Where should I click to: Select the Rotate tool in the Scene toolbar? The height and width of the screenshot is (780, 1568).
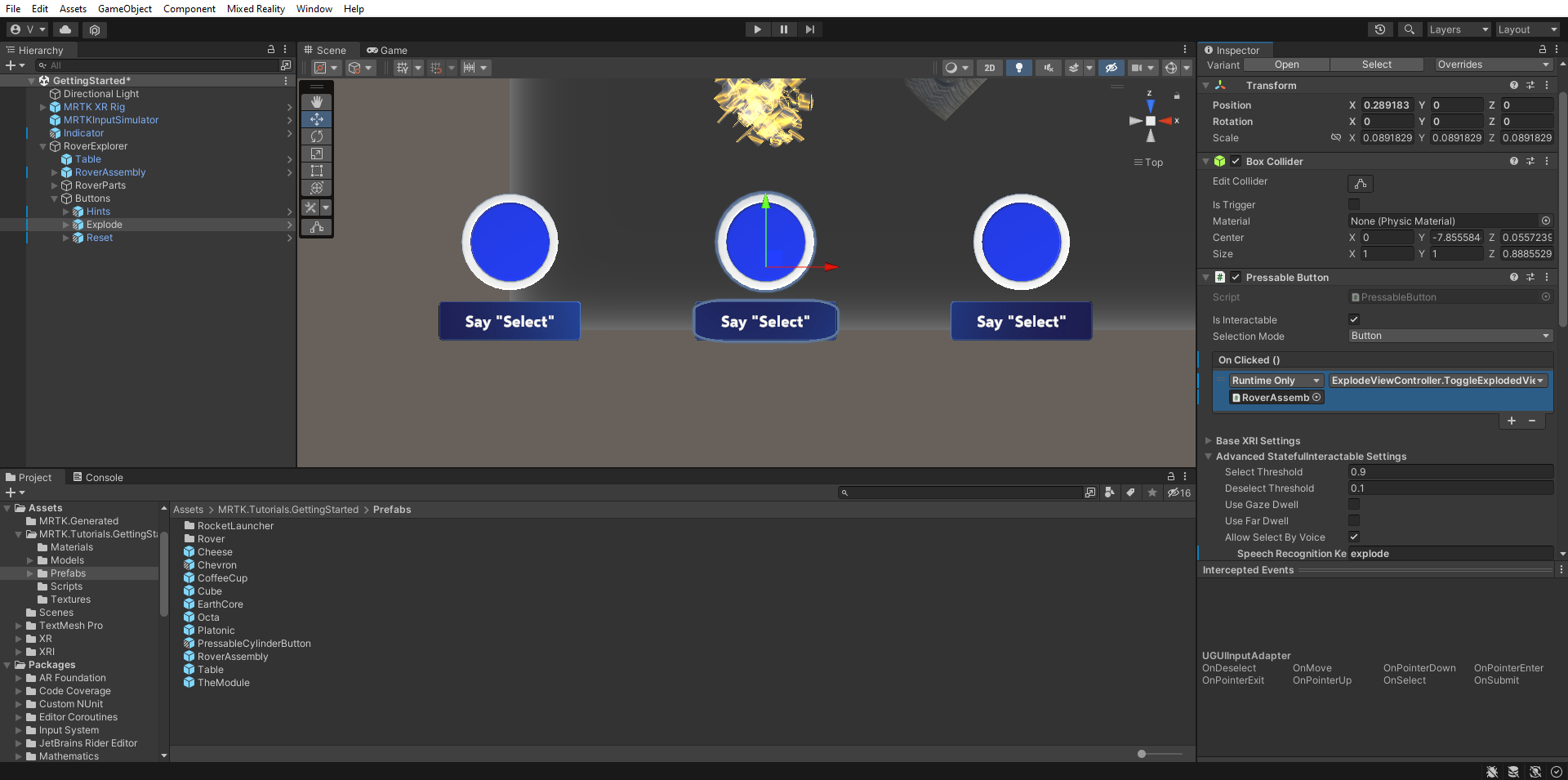tap(317, 136)
